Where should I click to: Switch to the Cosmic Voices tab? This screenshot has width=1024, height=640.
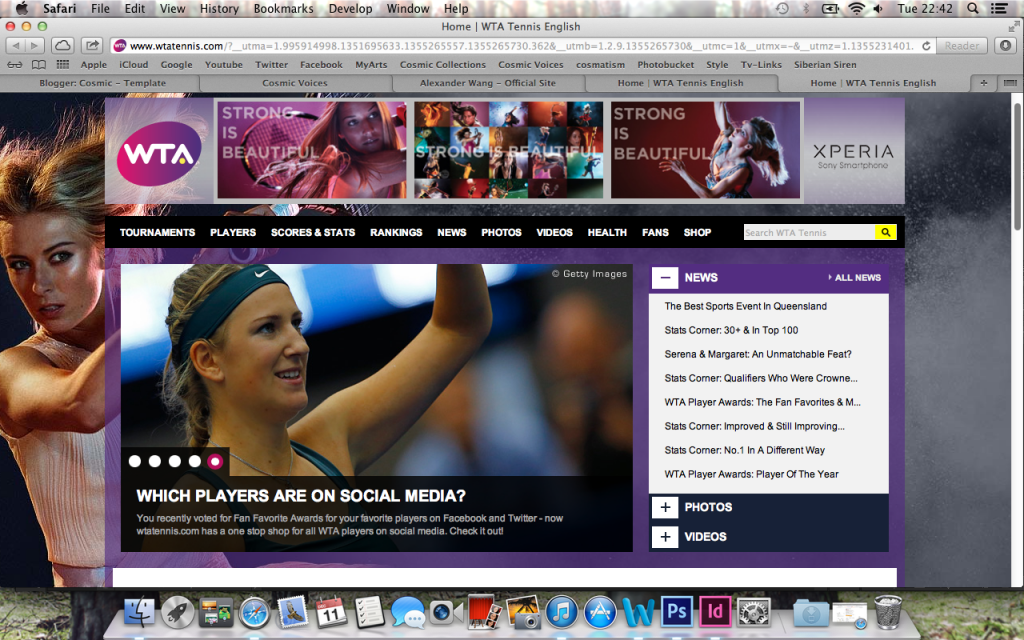coord(295,83)
